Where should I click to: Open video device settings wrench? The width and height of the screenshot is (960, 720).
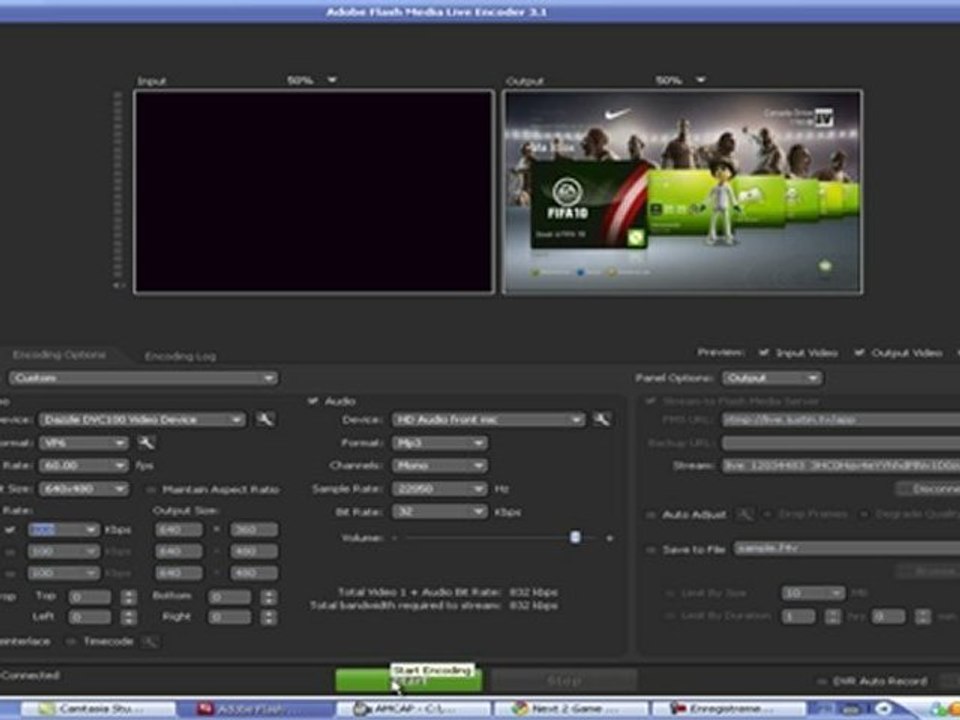coord(265,419)
